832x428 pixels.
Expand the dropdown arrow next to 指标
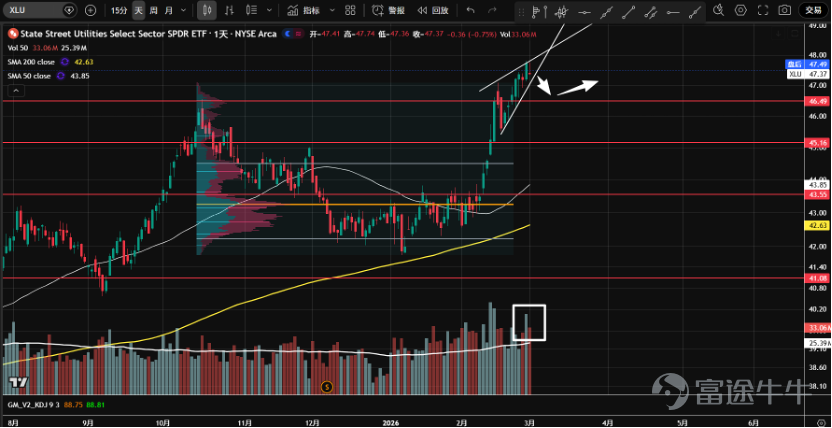[332, 10]
